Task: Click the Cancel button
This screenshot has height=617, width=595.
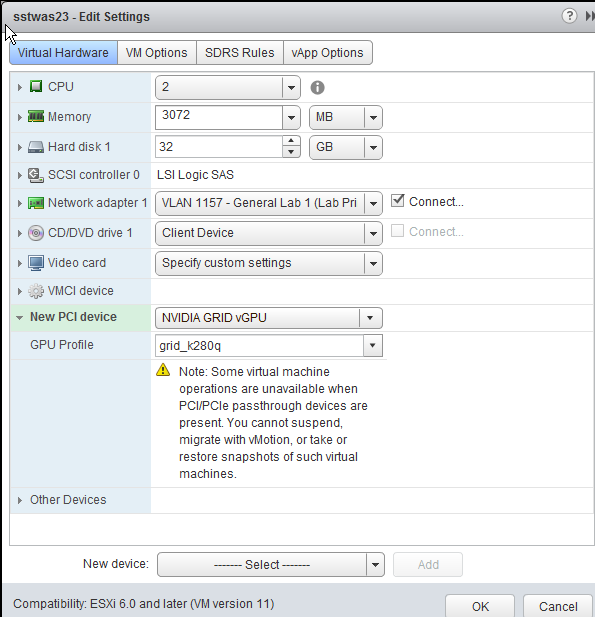Action: tap(558, 606)
